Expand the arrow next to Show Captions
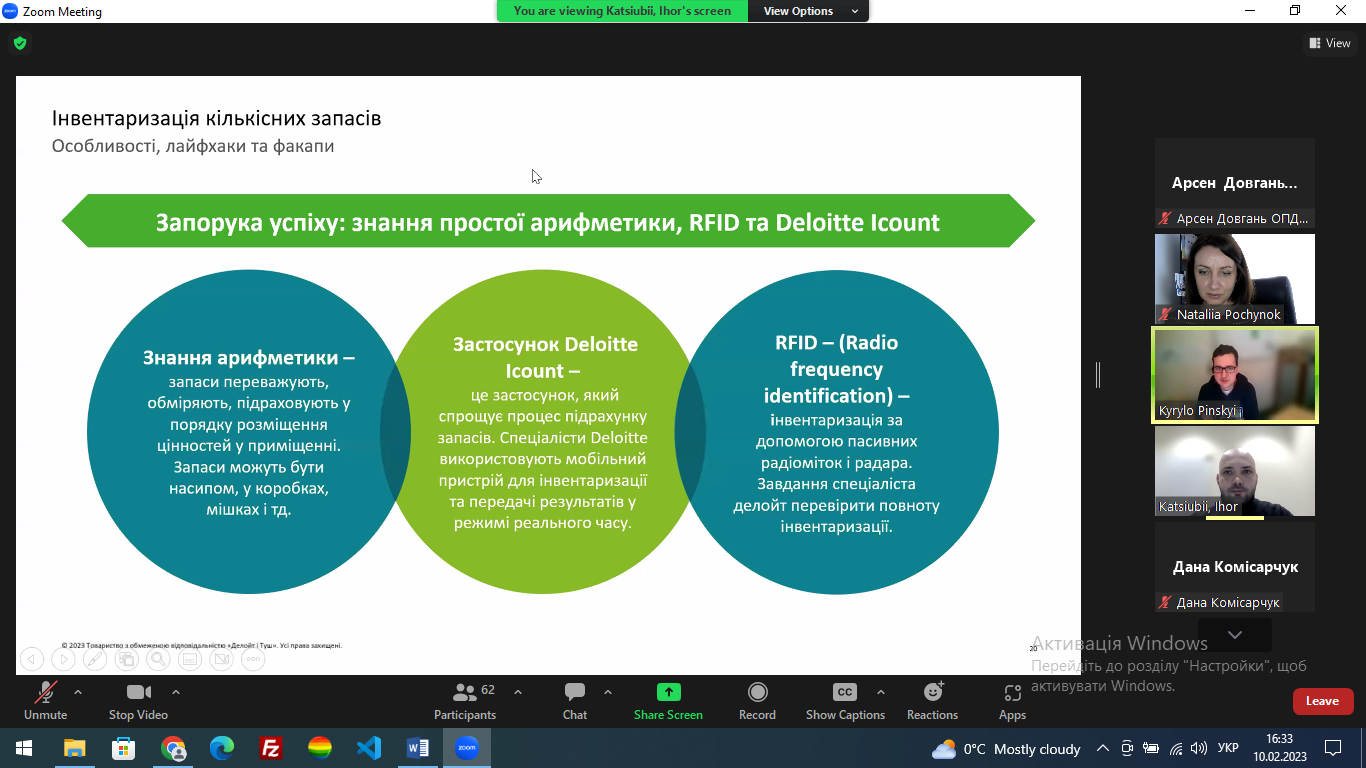 [881, 692]
